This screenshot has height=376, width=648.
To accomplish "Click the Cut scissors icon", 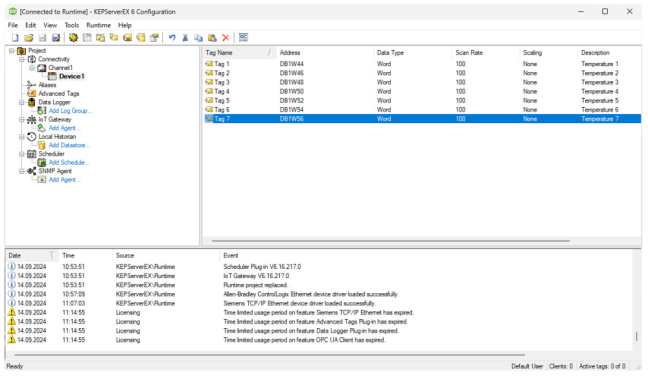I will click(x=185, y=38).
